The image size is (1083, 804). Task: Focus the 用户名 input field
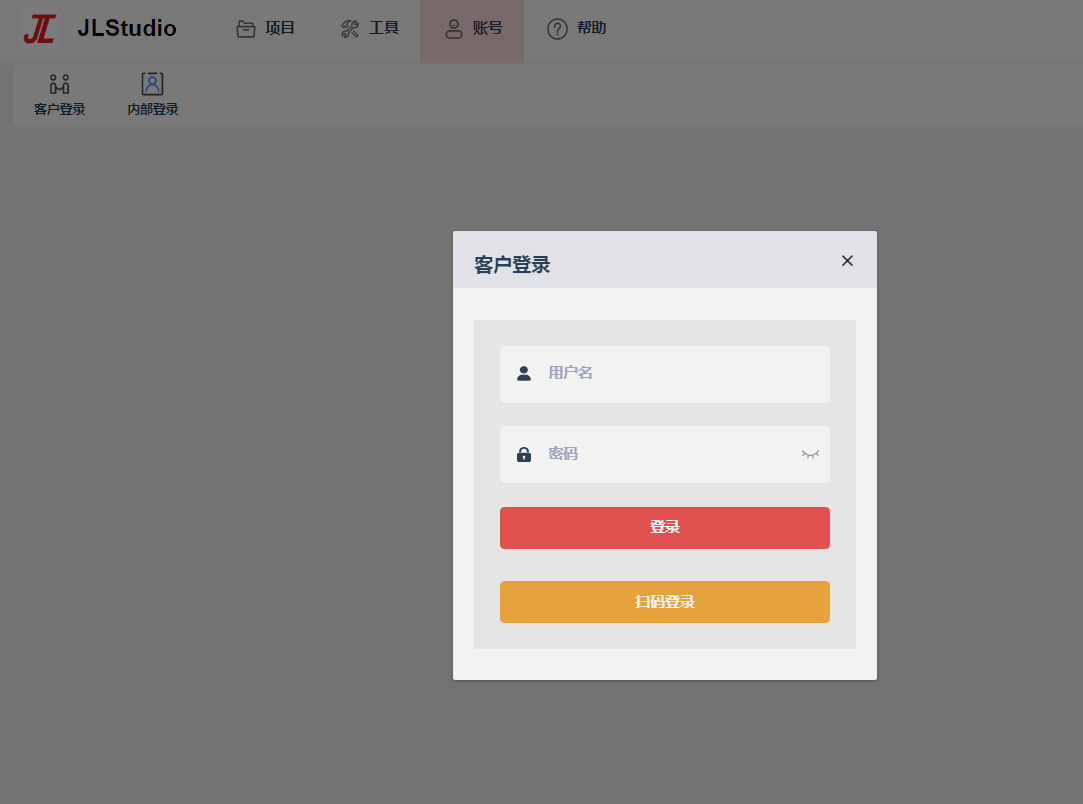pyautogui.click(x=664, y=374)
